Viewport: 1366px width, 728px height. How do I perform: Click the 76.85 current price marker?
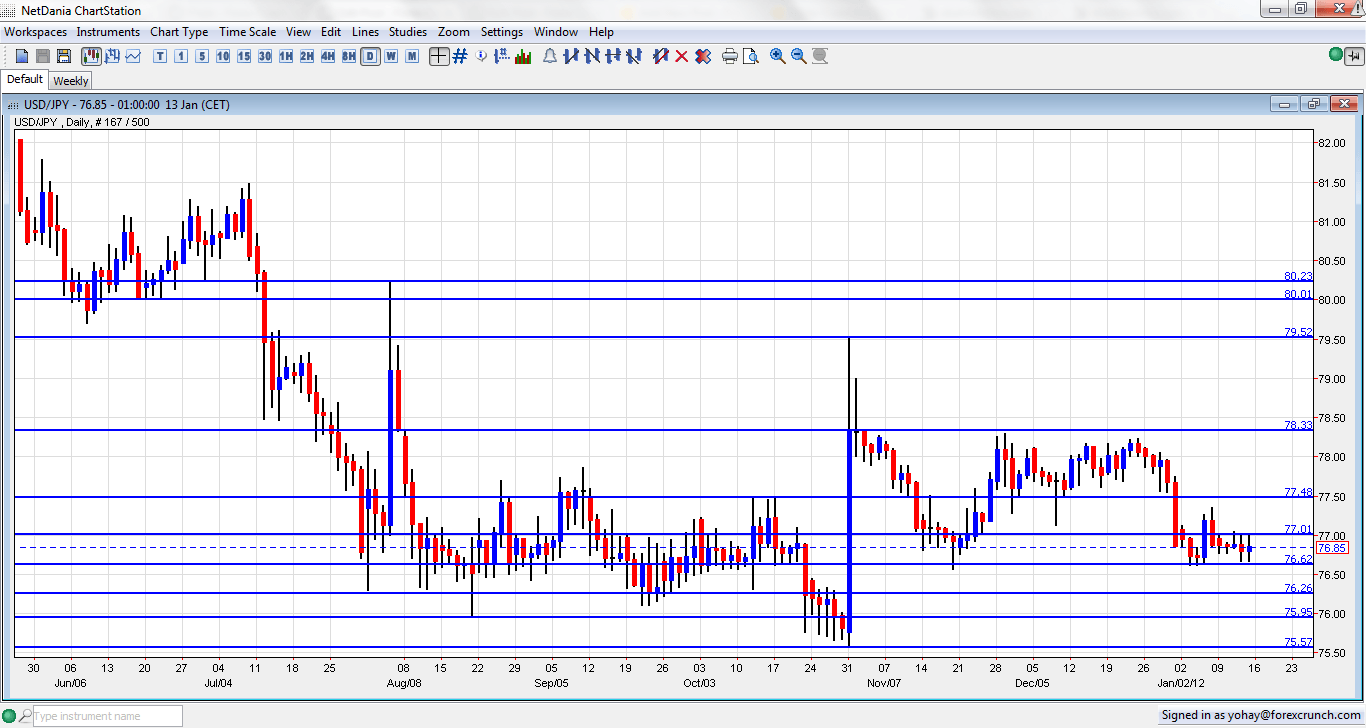(1332, 548)
